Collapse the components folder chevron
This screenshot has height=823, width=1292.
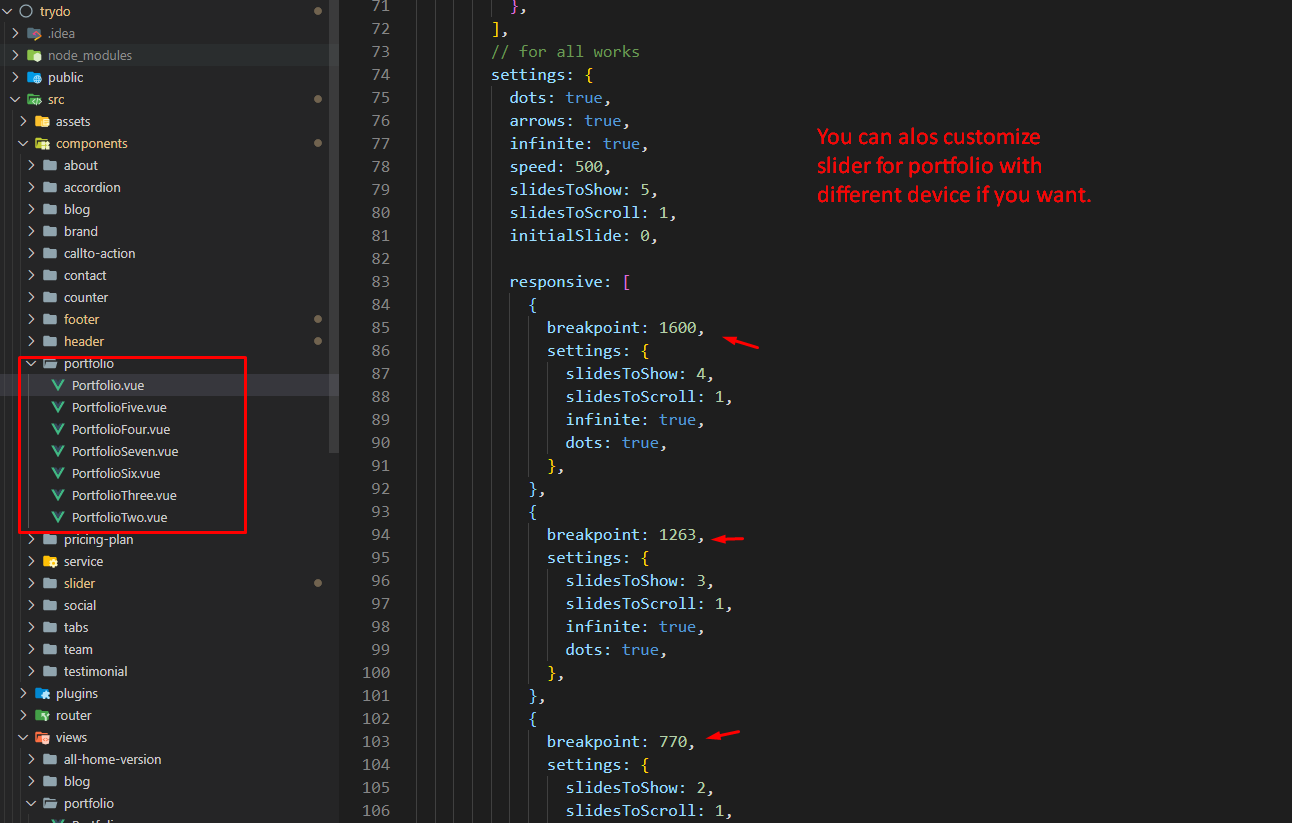pyautogui.click(x=23, y=143)
